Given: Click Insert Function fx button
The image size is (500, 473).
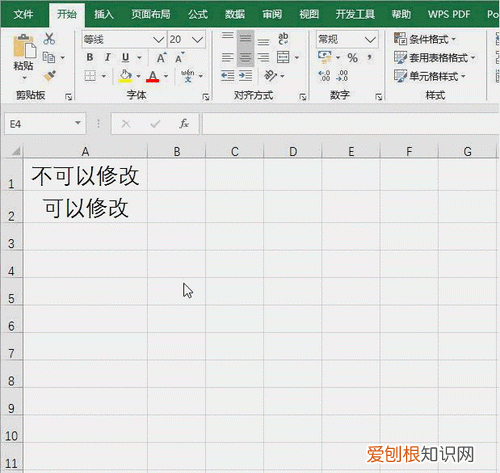Looking at the screenshot, I should pyautogui.click(x=184, y=124).
